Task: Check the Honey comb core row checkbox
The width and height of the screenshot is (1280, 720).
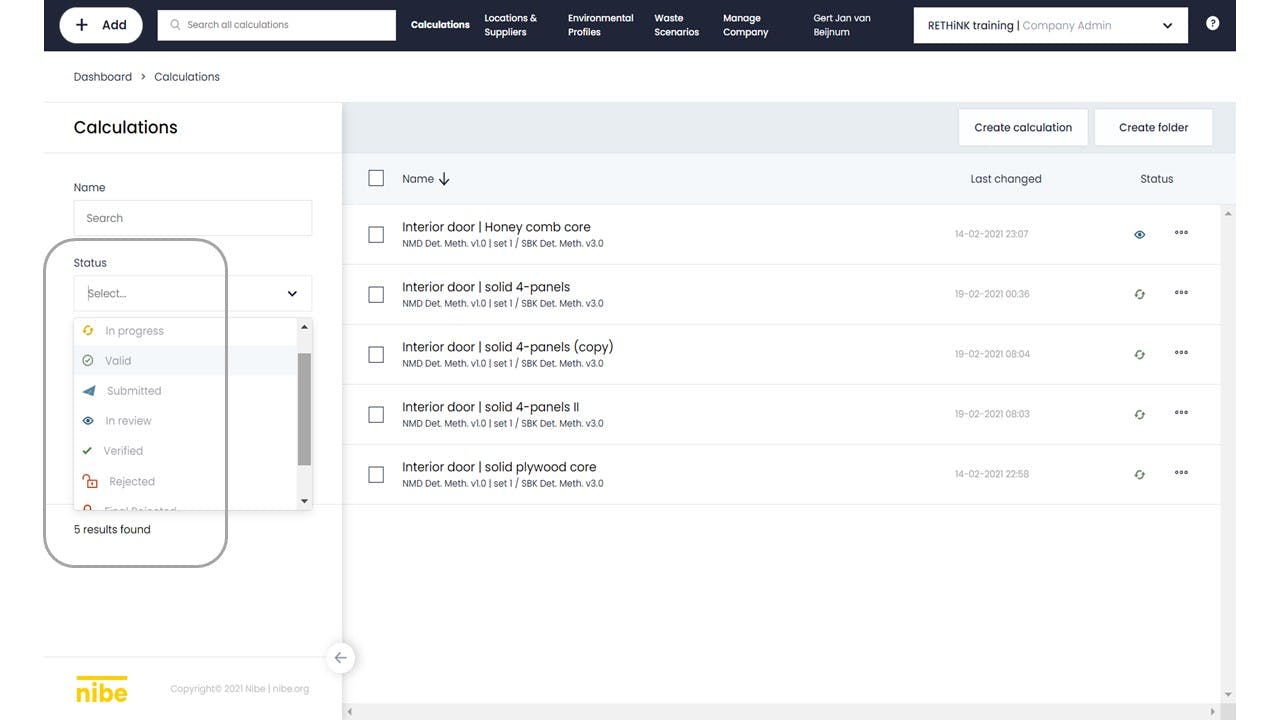Action: [376, 235]
